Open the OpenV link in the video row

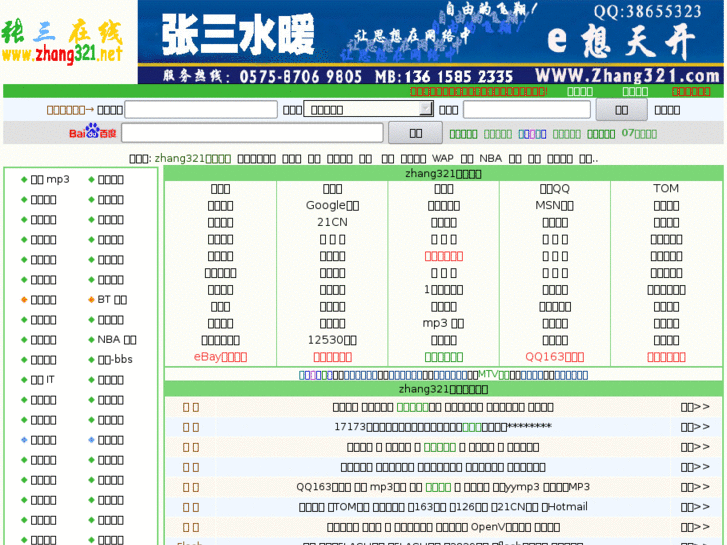point(501,527)
